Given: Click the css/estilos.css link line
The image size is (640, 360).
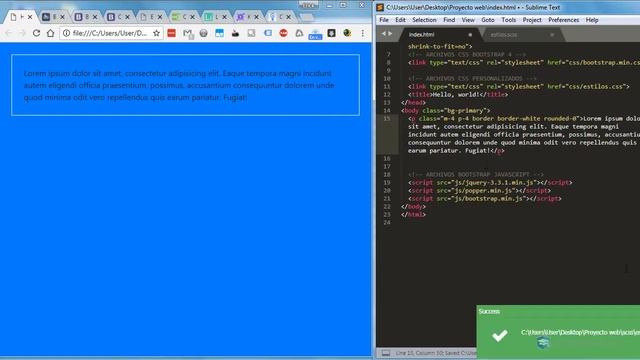Looking at the screenshot, I should pos(518,87).
